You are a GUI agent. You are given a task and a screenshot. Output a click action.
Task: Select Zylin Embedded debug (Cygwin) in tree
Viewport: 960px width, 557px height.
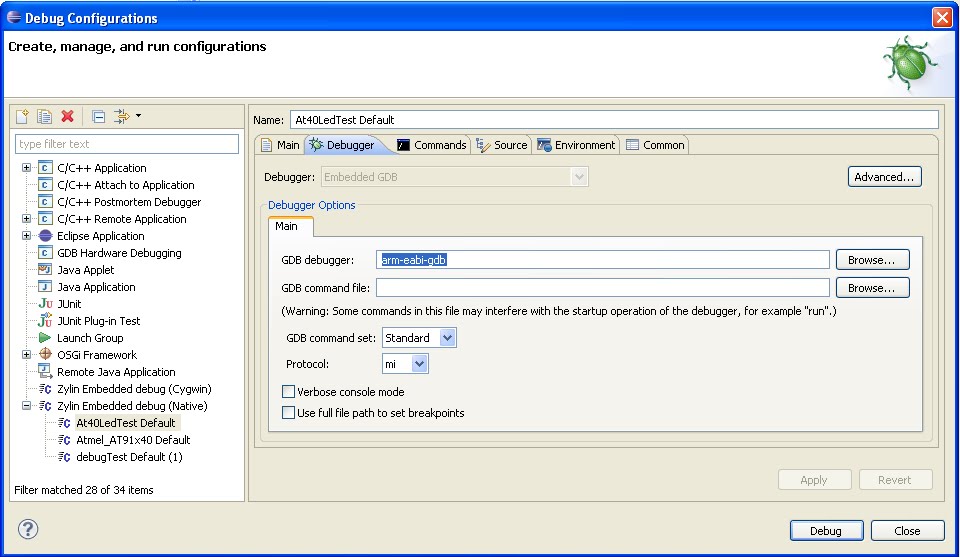[134, 389]
